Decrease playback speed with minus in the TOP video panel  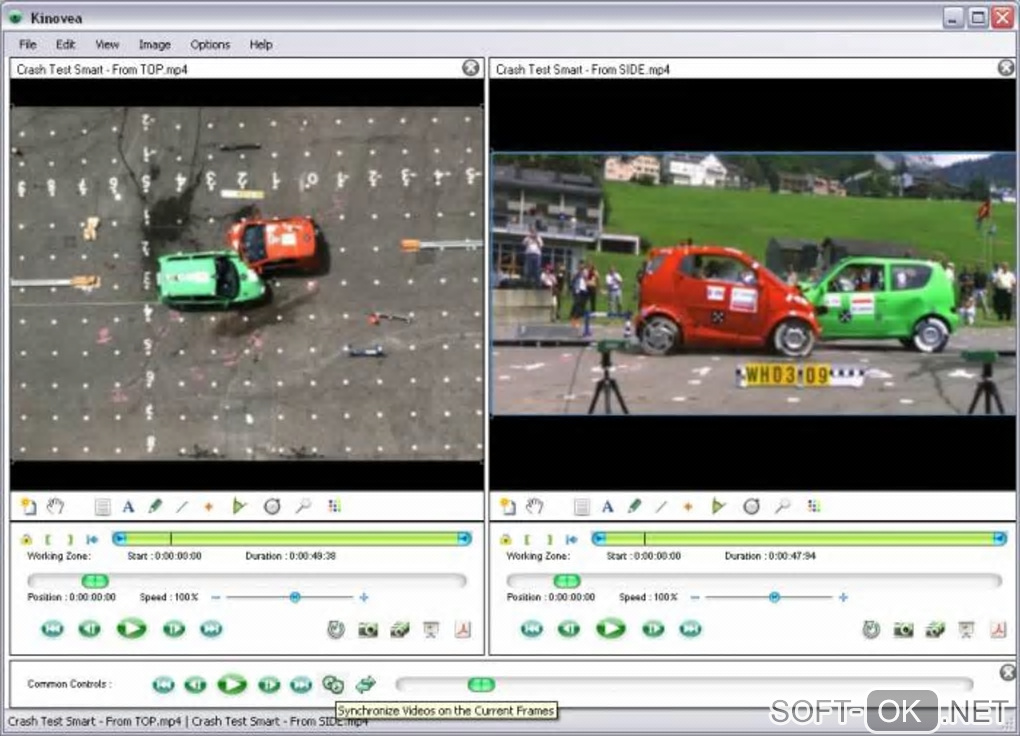coord(216,597)
